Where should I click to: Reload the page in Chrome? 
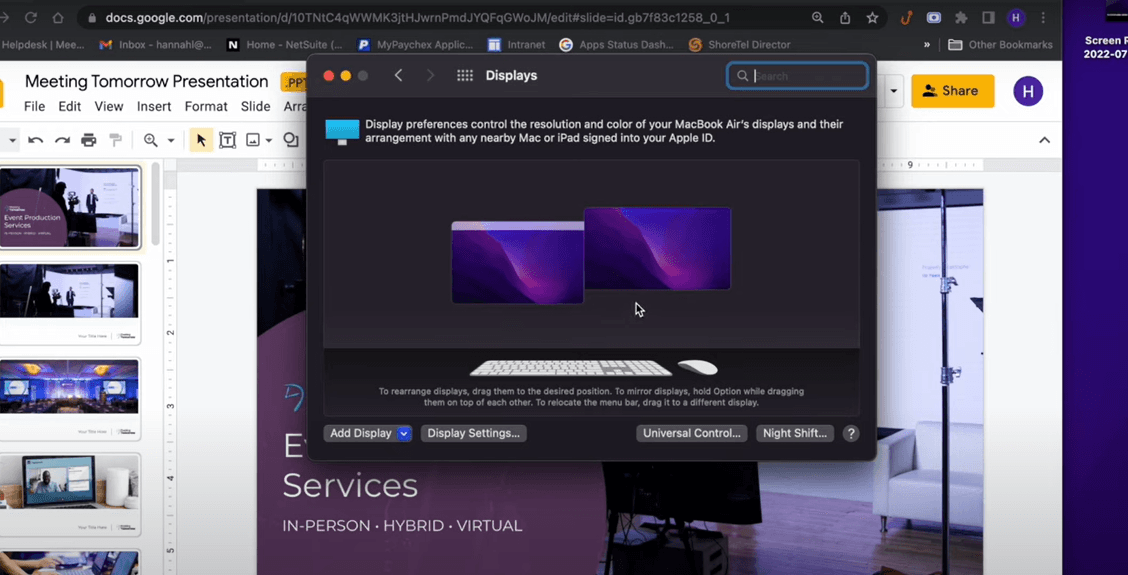(30, 18)
